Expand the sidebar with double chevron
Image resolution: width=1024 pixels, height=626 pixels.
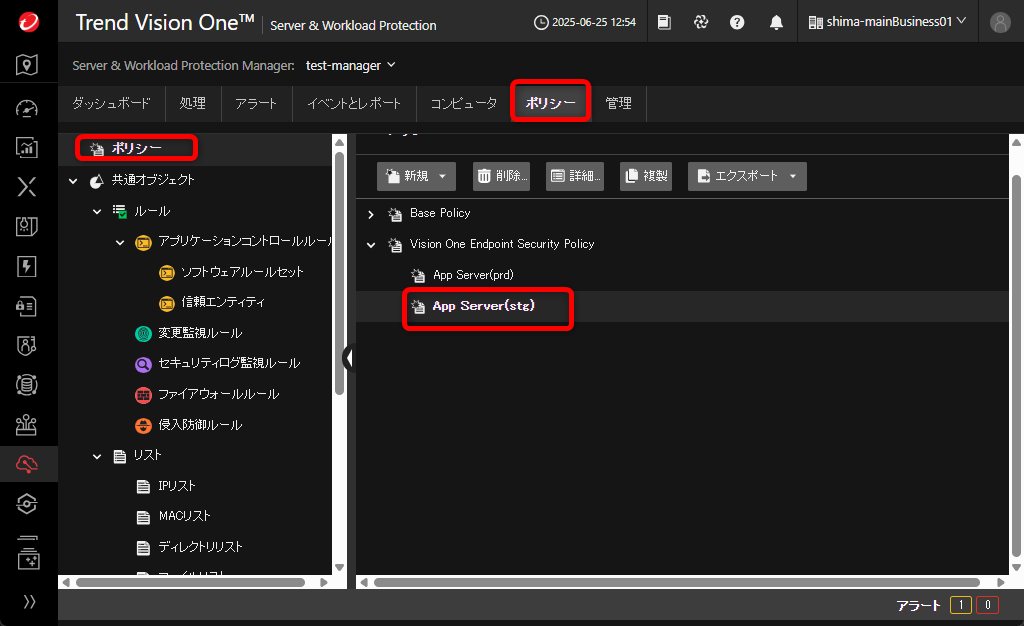(x=29, y=601)
